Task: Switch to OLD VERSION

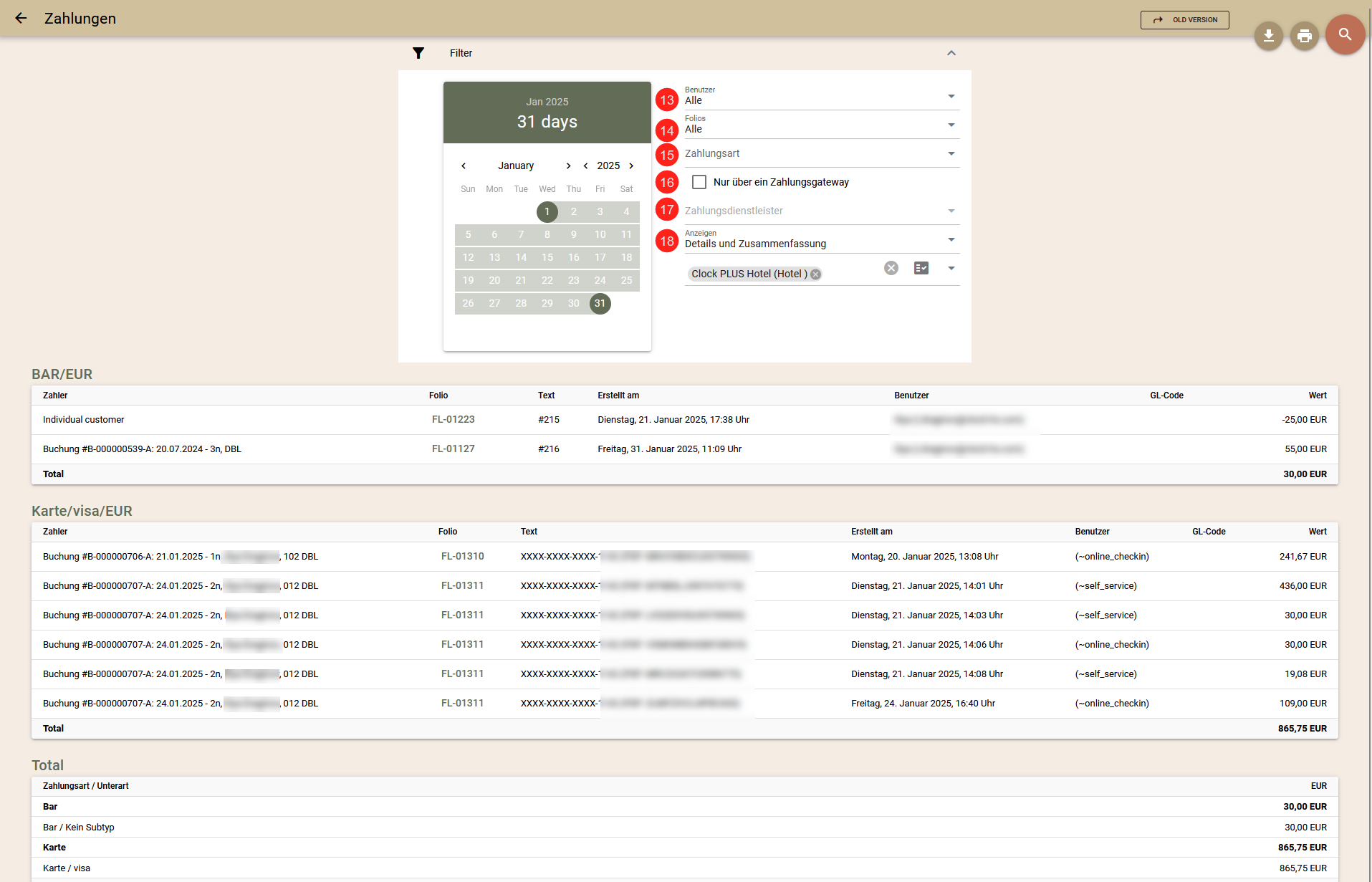Action: pyautogui.click(x=1184, y=20)
